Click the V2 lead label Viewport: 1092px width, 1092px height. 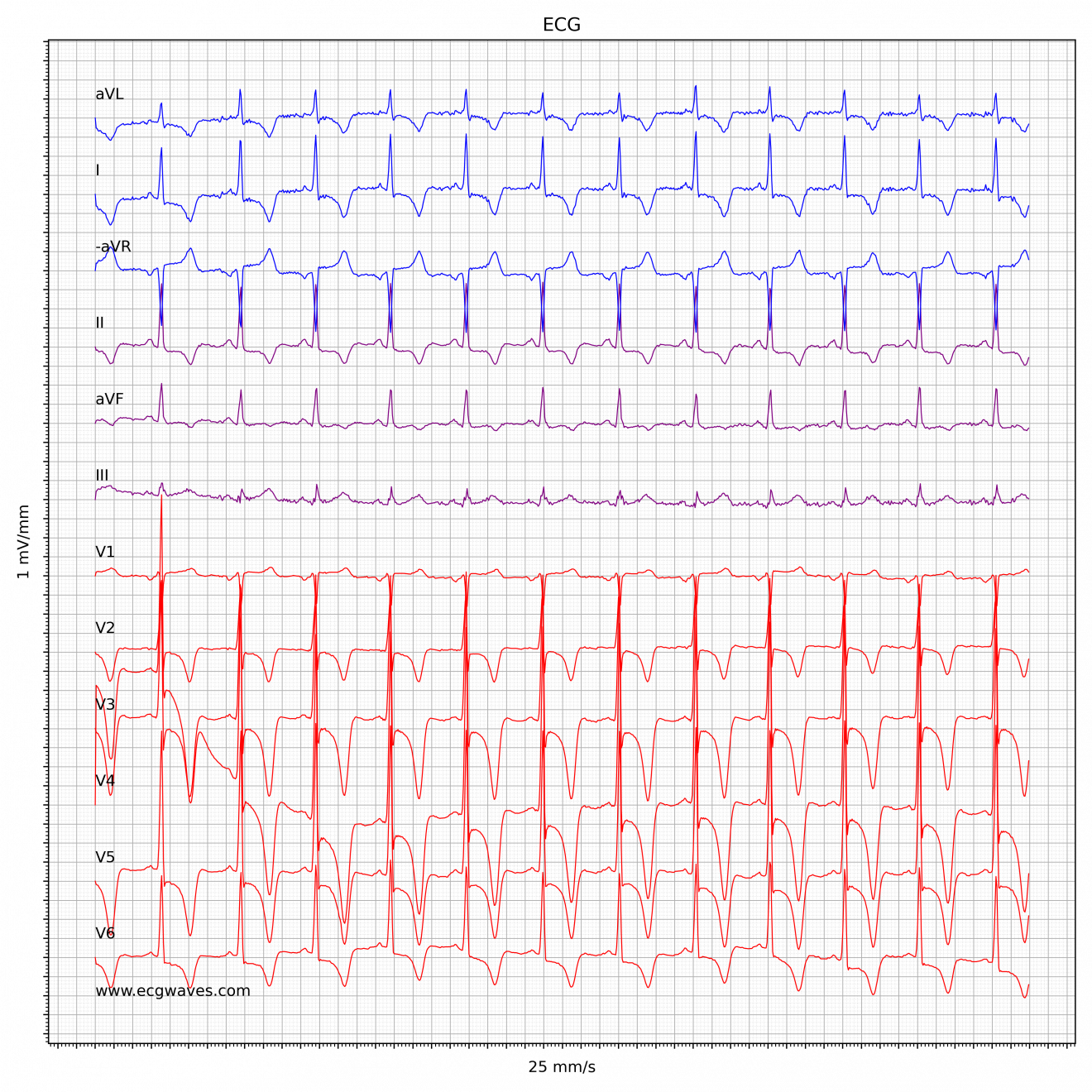point(105,626)
